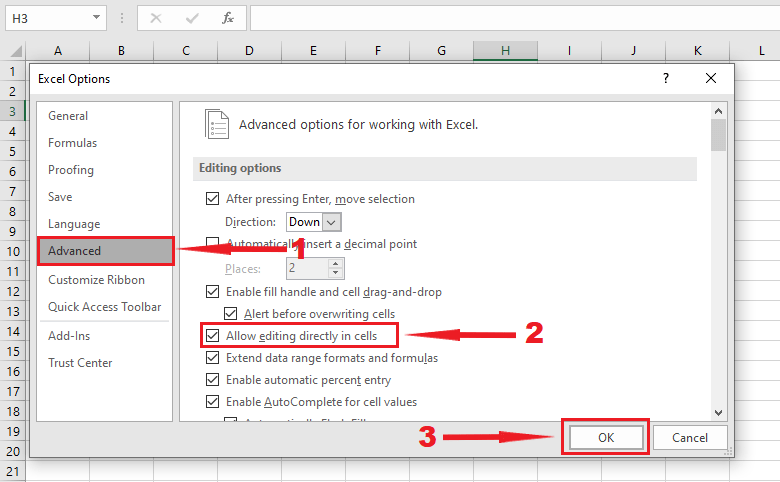780x482 pixels.
Task: Select row 3 header
Action: click(x=12, y=111)
